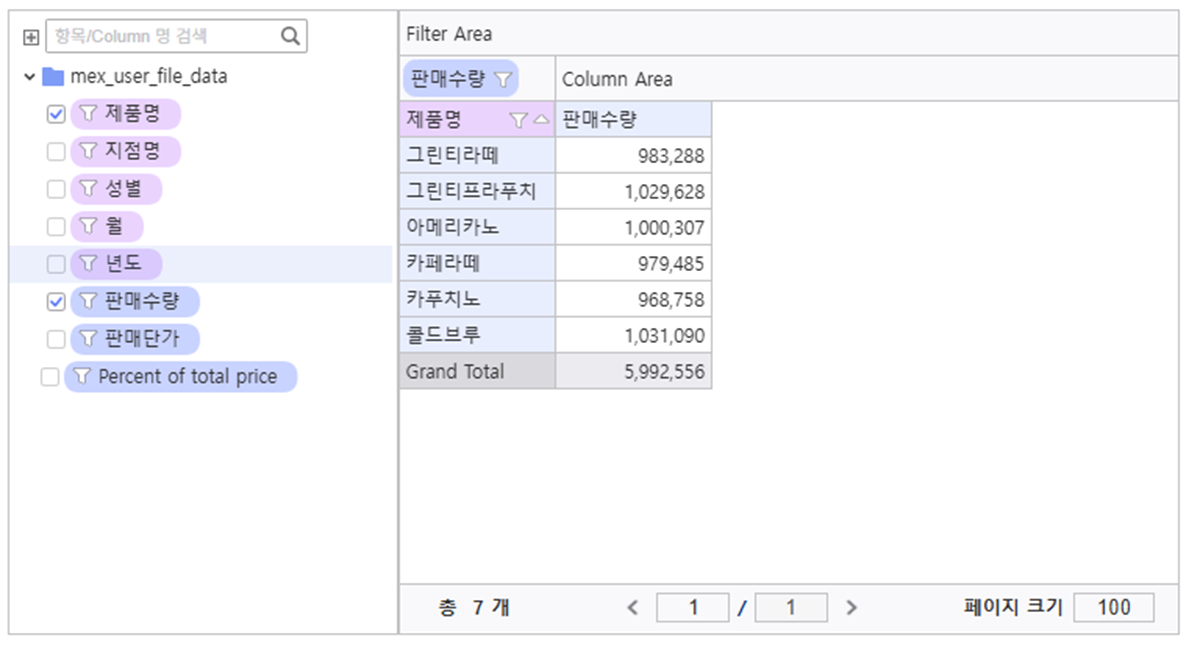This screenshot has height=649, width=1200.
Task: Click the 판매수량 chip label in data area
Action: (448, 78)
